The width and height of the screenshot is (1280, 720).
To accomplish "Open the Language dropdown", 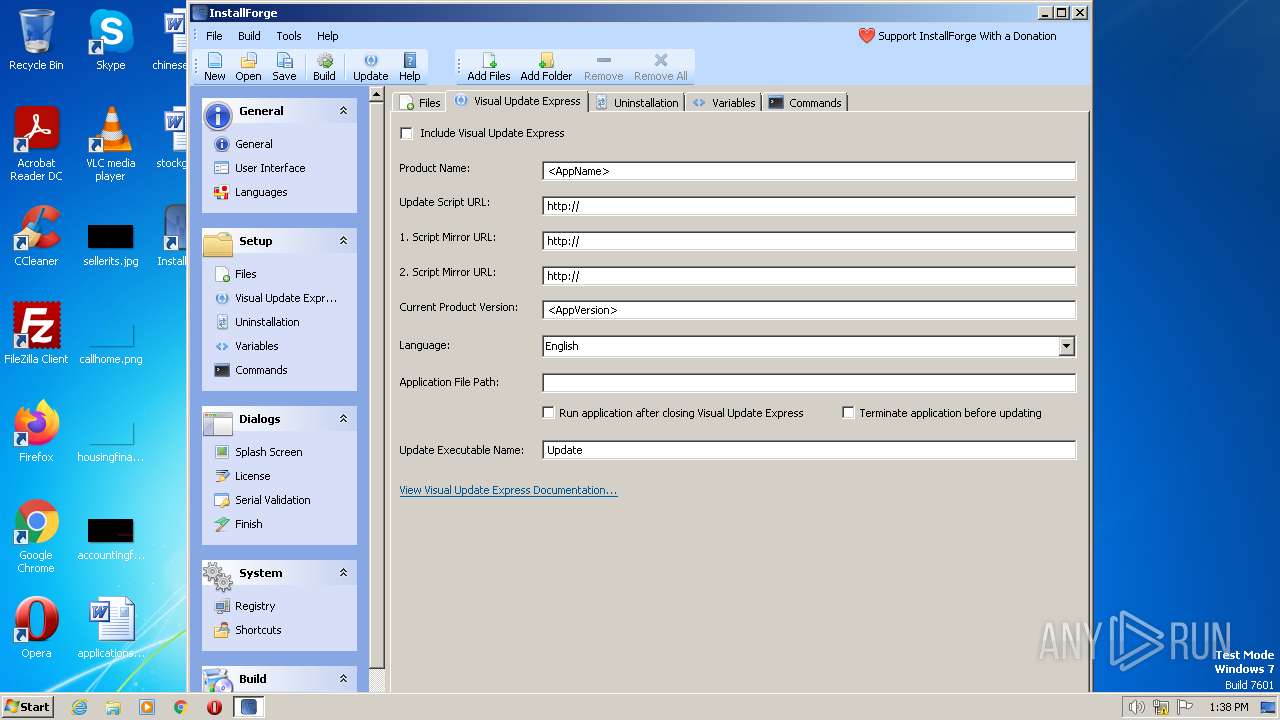I will click(1066, 346).
